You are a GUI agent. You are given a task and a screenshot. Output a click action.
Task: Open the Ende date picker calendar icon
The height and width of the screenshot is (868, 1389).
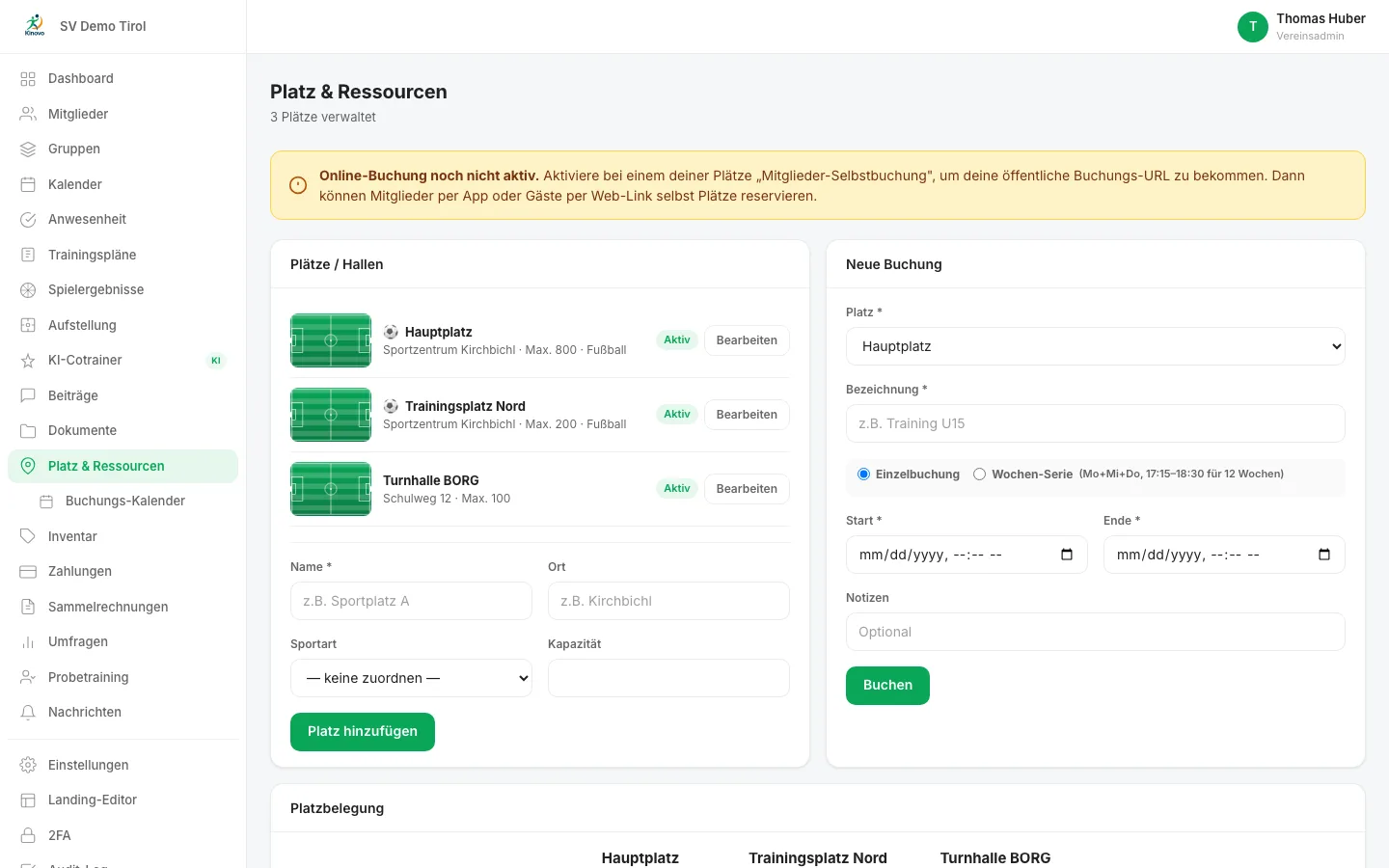[x=1324, y=555]
